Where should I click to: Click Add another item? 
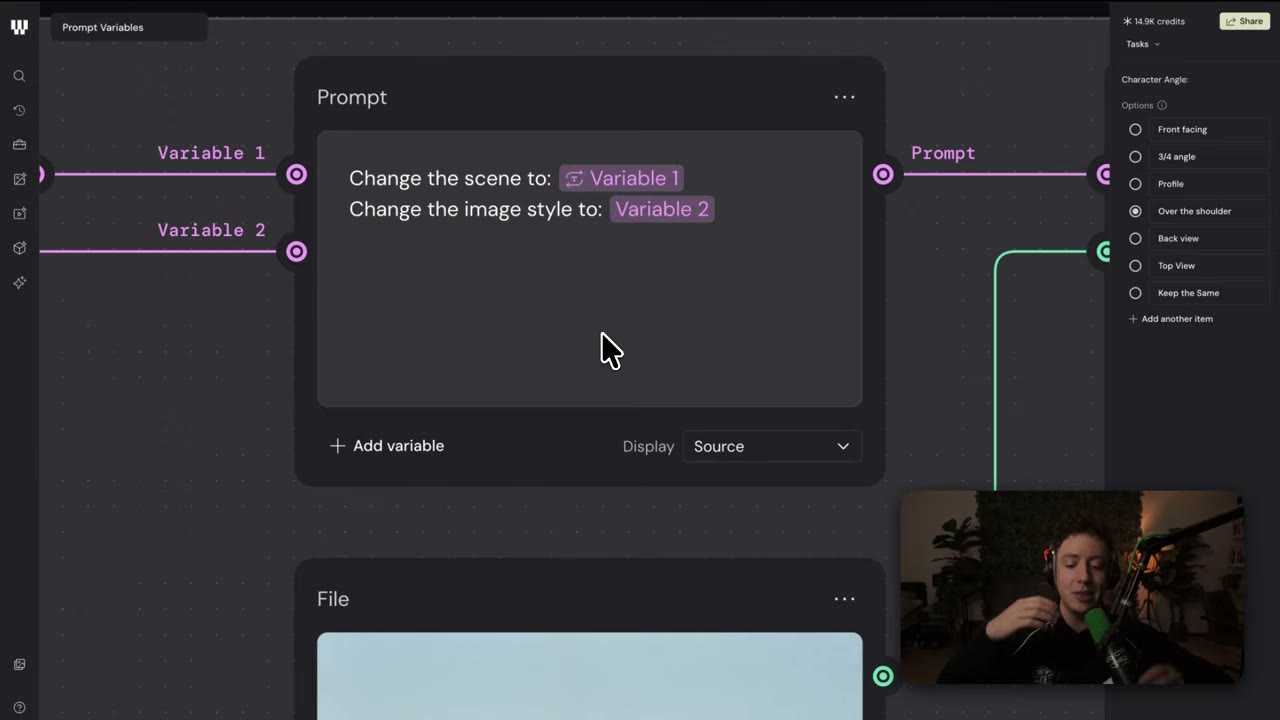[1170, 319]
